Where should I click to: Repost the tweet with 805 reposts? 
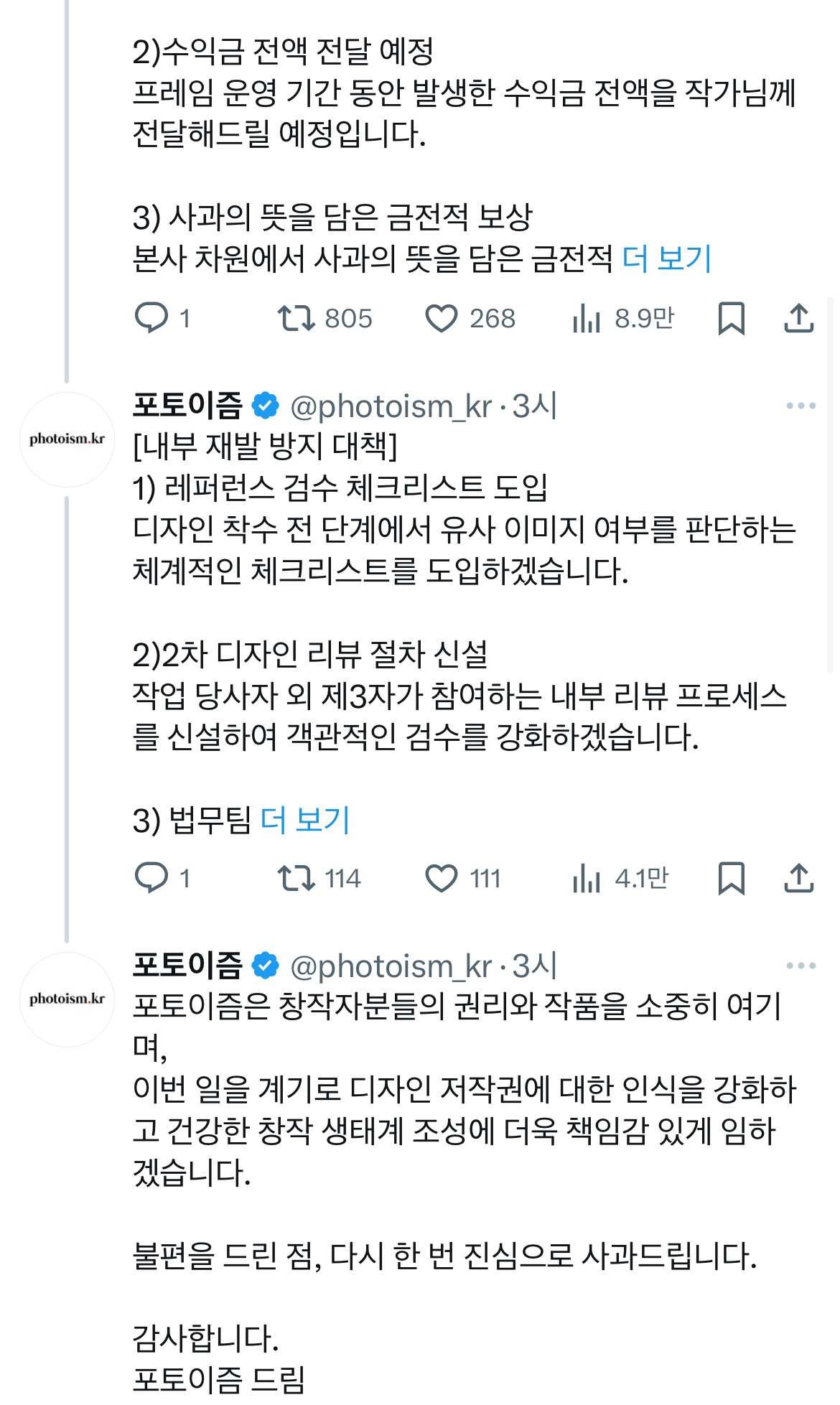(297, 318)
